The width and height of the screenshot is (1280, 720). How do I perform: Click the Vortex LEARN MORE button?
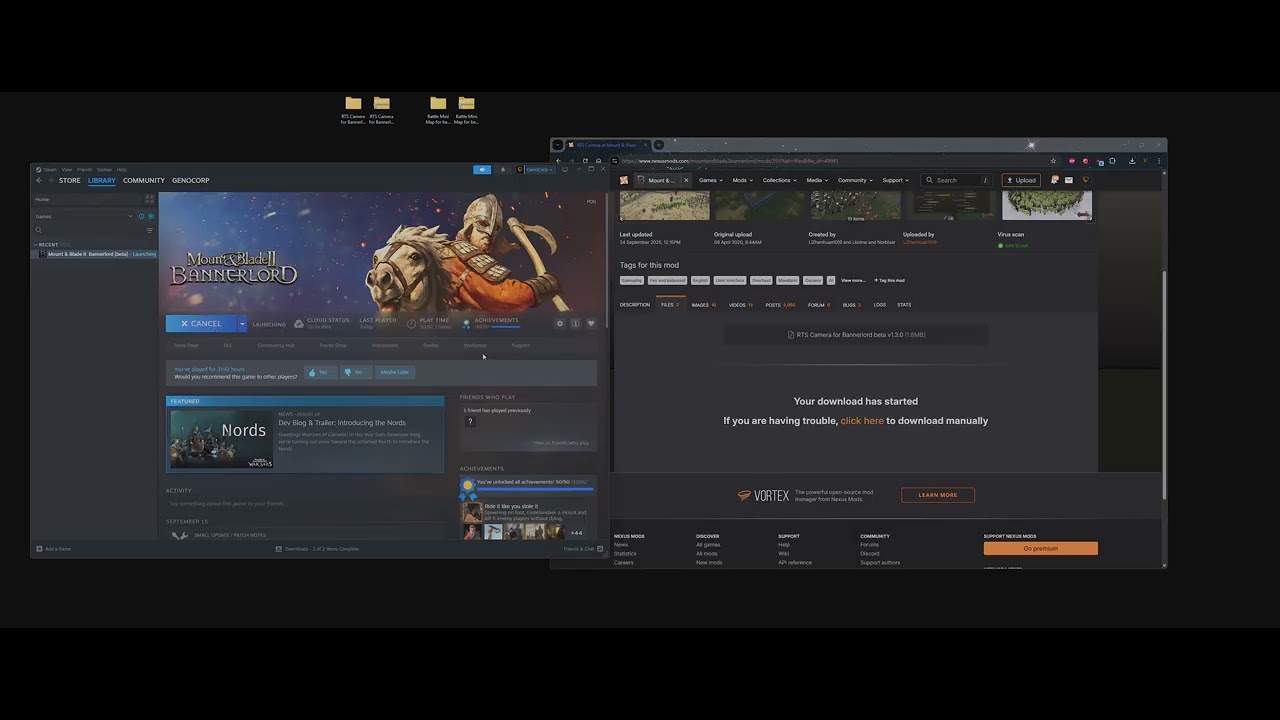938,495
